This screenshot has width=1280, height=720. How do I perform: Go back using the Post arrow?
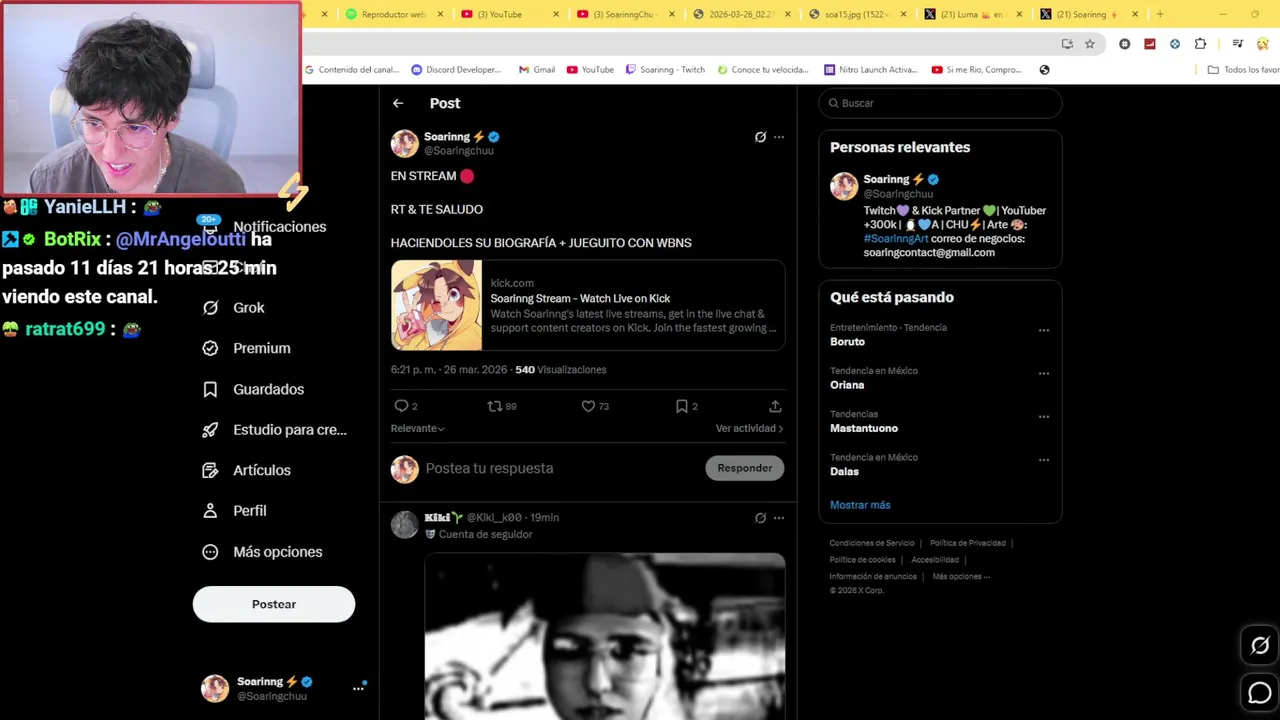tap(398, 103)
